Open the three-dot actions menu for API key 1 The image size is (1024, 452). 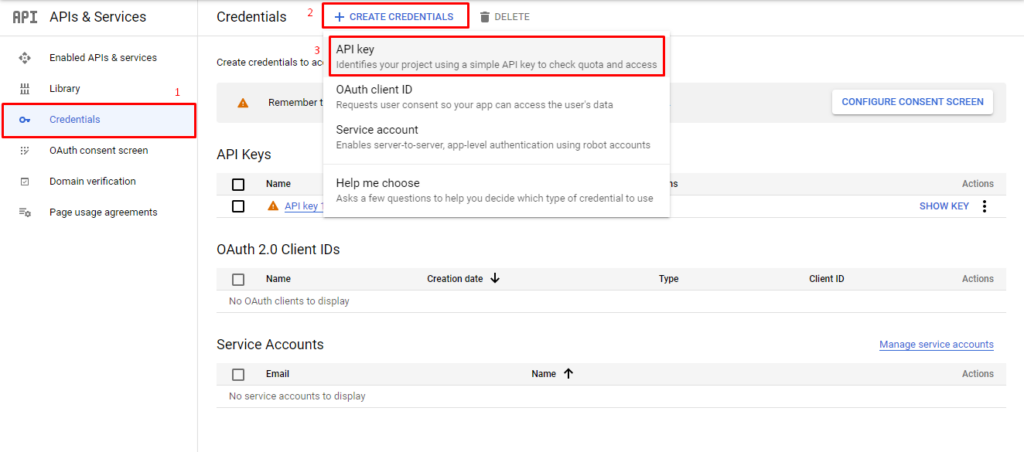click(985, 206)
